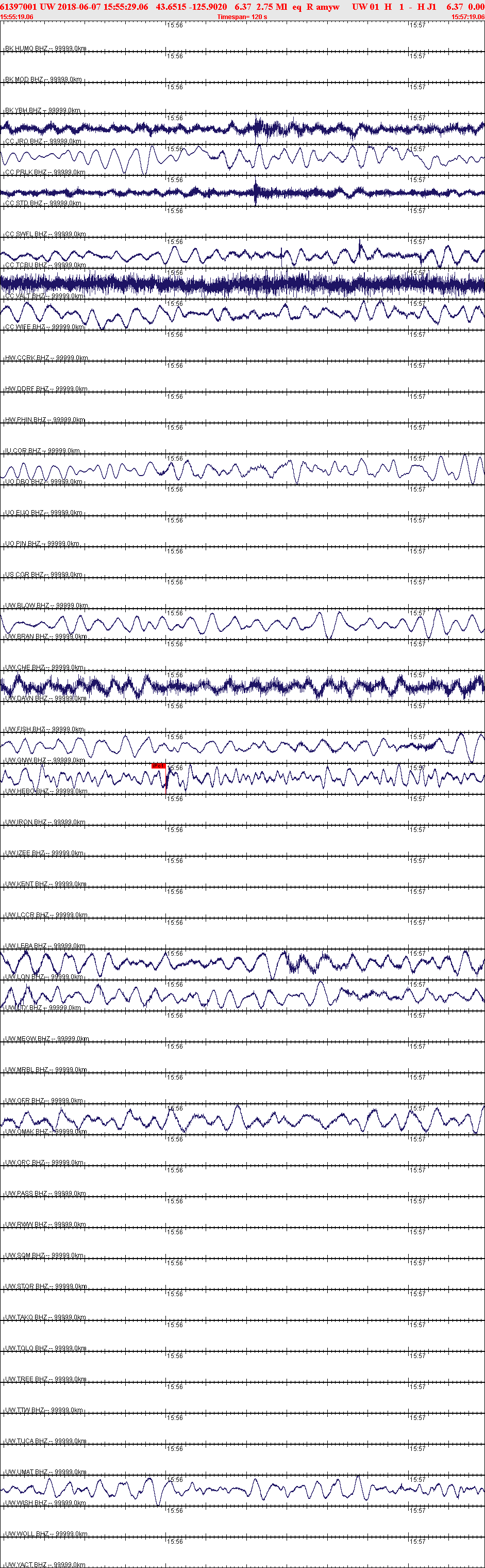This screenshot has width=485, height=1568.
Task: Select the CC.VALT BHZ station label
Action: (44, 297)
